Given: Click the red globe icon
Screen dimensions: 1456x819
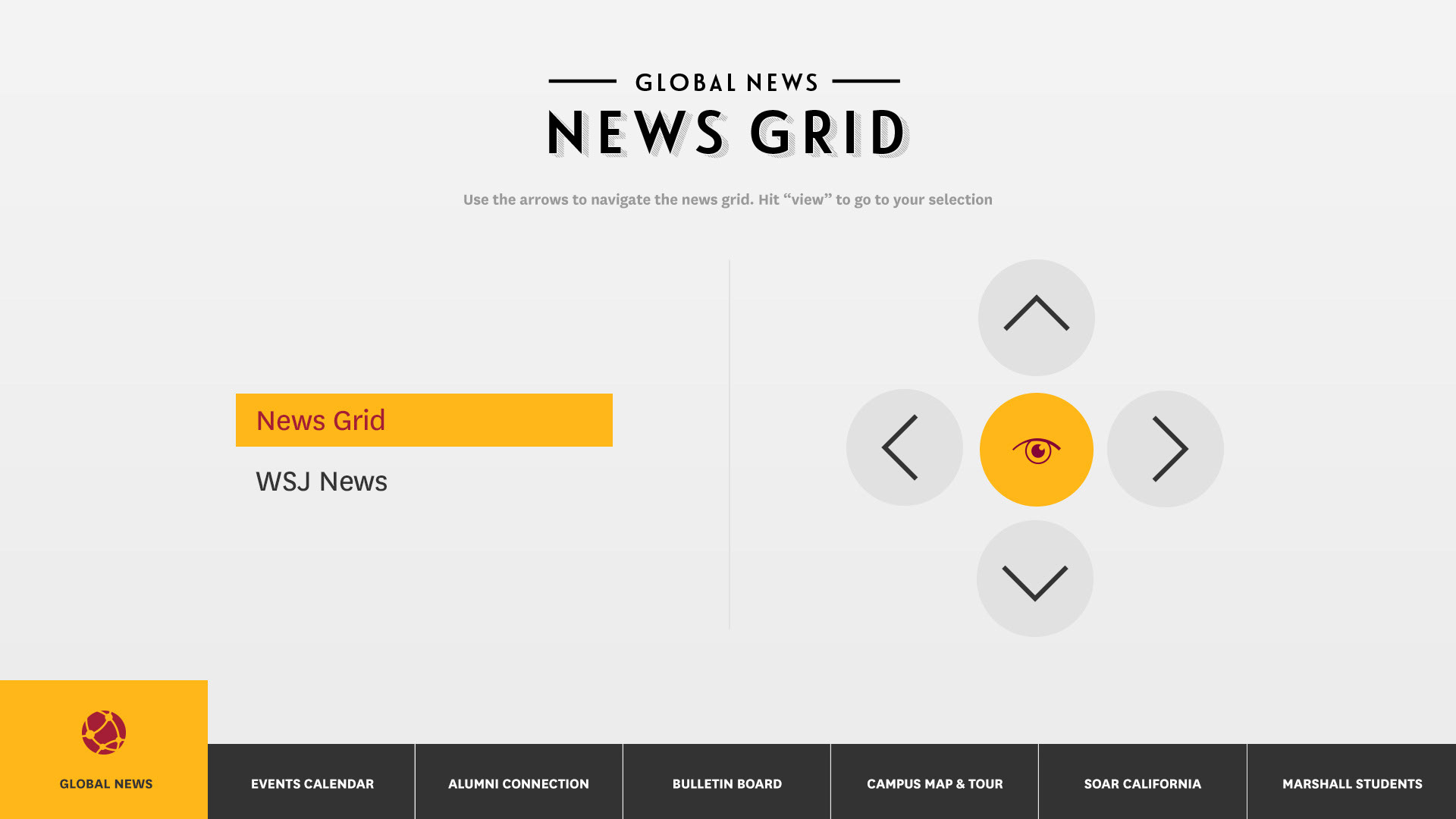Looking at the screenshot, I should point(104,733).
